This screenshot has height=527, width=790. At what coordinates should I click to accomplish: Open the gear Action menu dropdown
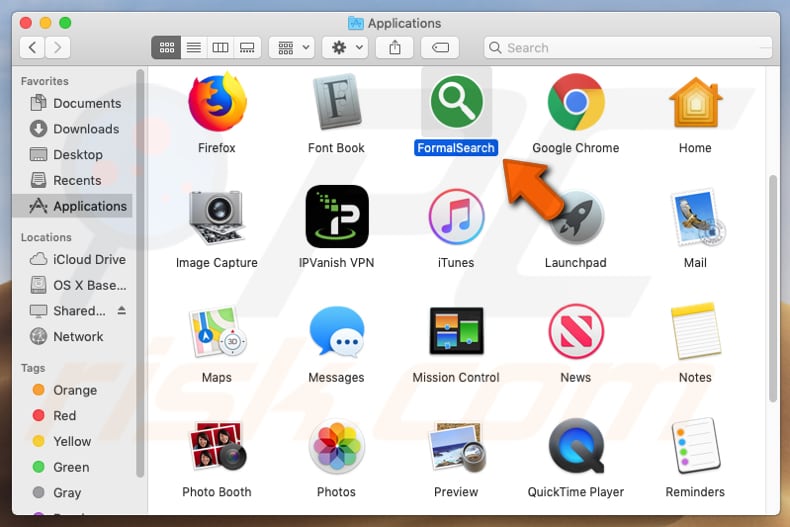[346, 48]
